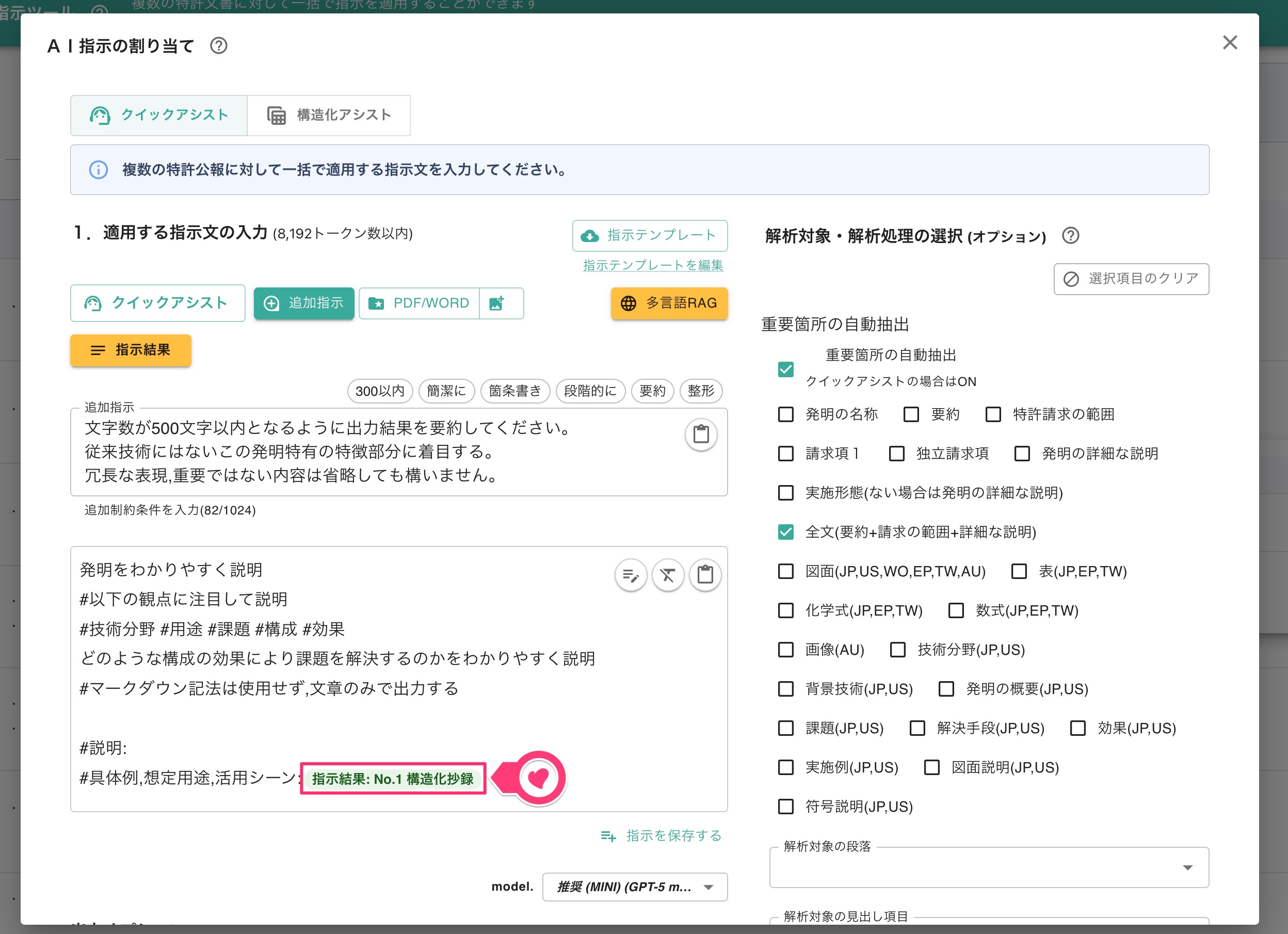Check 化学式(JP,EP,TW) checkbox

785,610
